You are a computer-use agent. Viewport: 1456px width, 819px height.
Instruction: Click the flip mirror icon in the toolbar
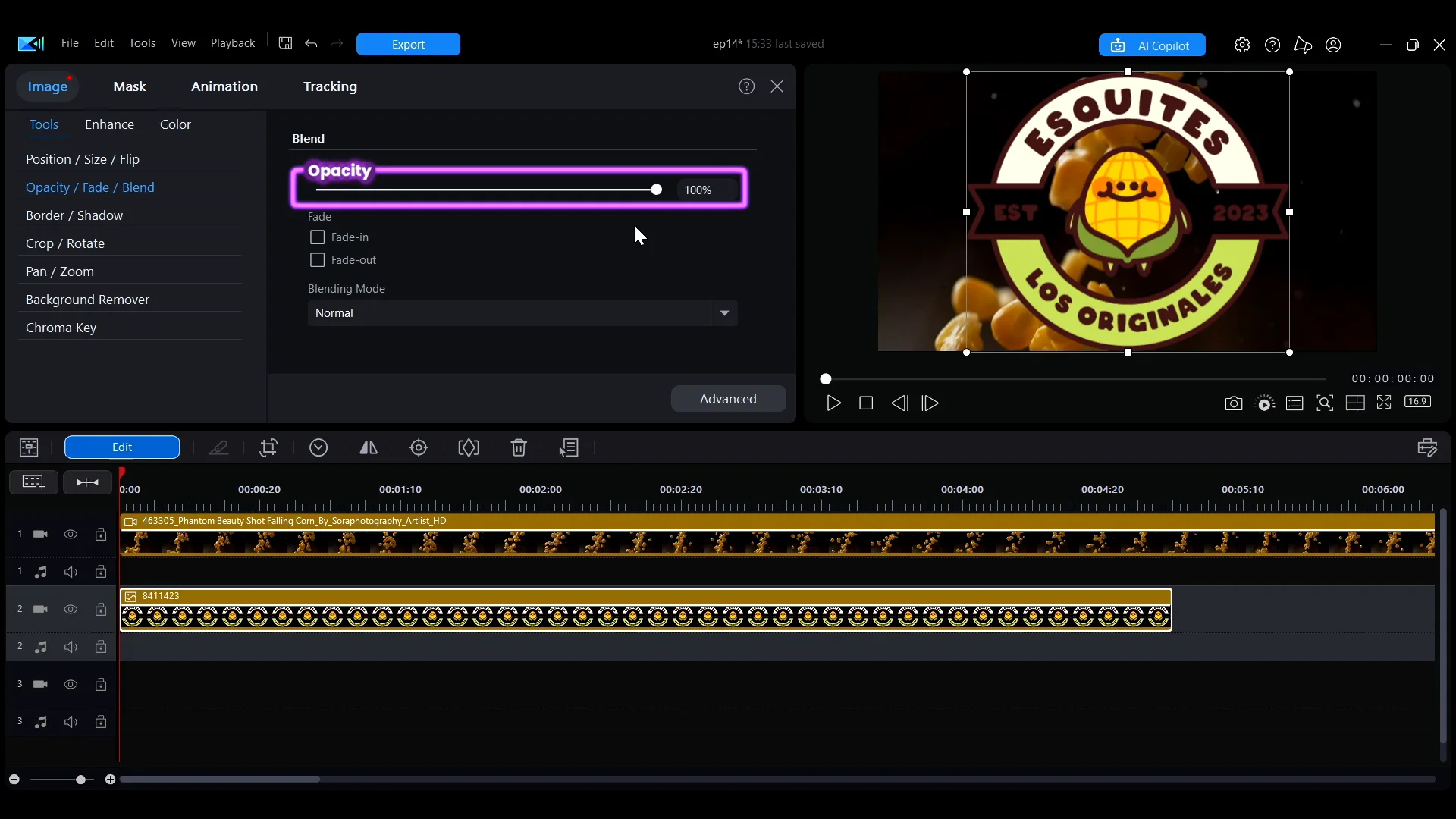tap(369, 447)
